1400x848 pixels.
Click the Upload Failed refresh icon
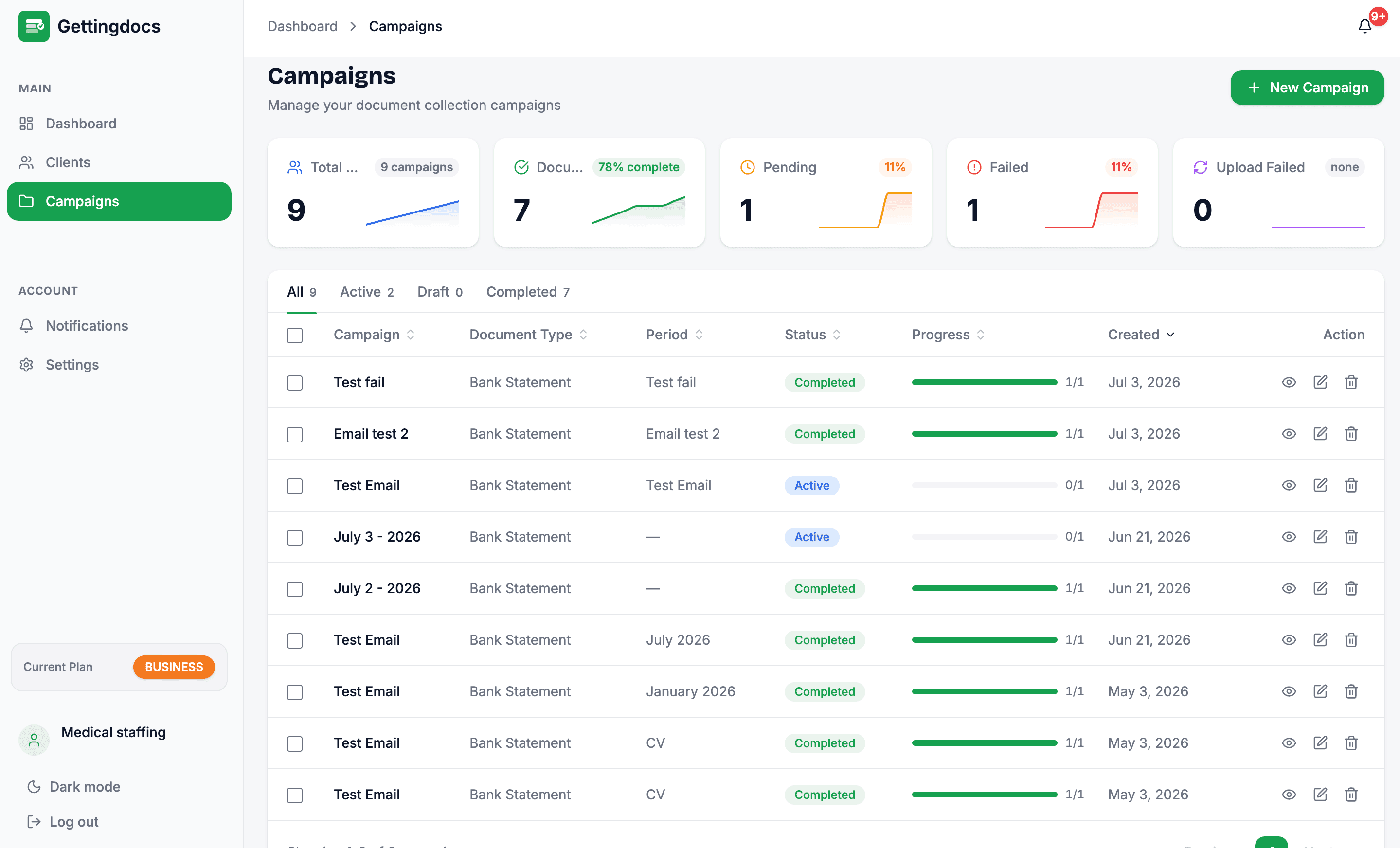[x=1200, y=167]
